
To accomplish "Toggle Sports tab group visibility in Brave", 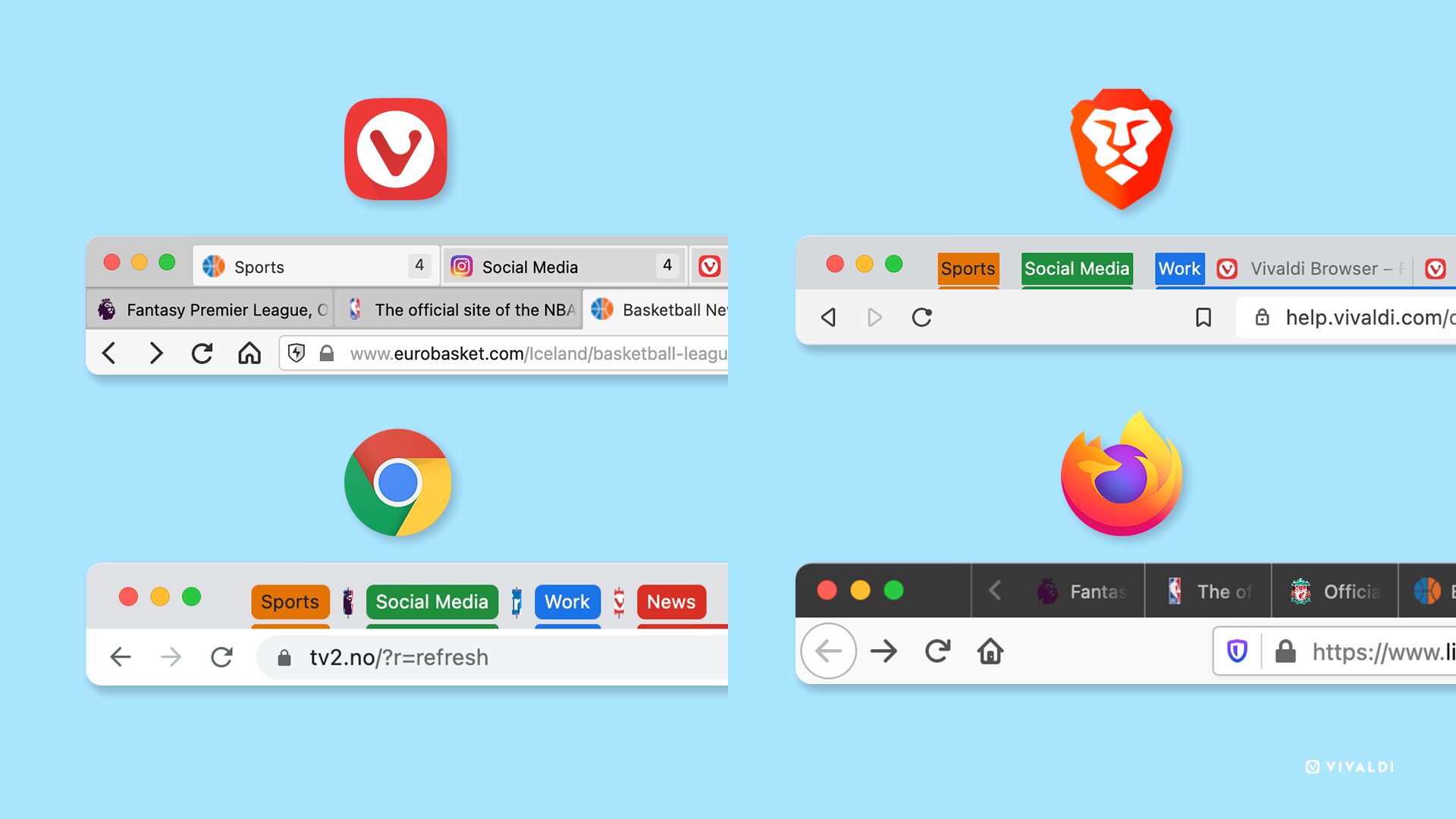I will [x=966, y=268].
